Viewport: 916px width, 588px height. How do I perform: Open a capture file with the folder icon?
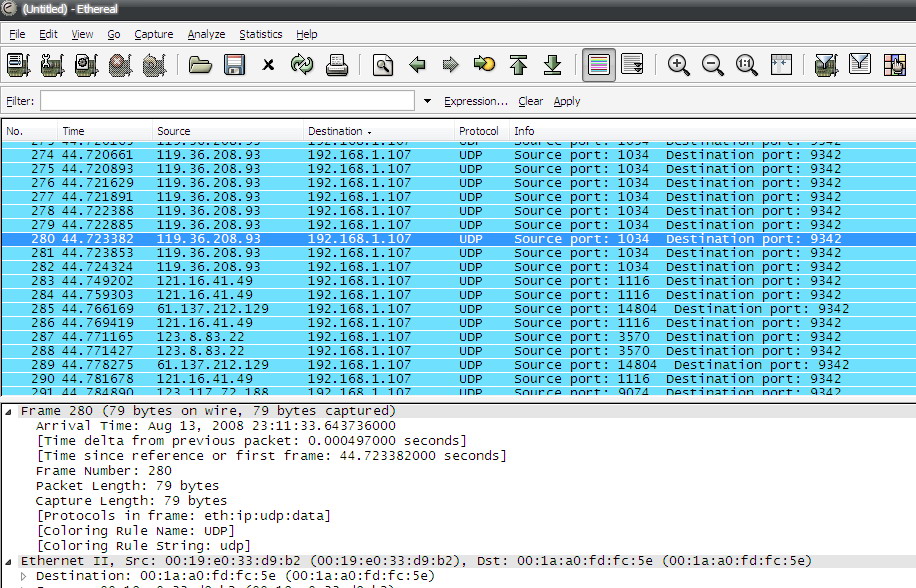coord(200,65)
